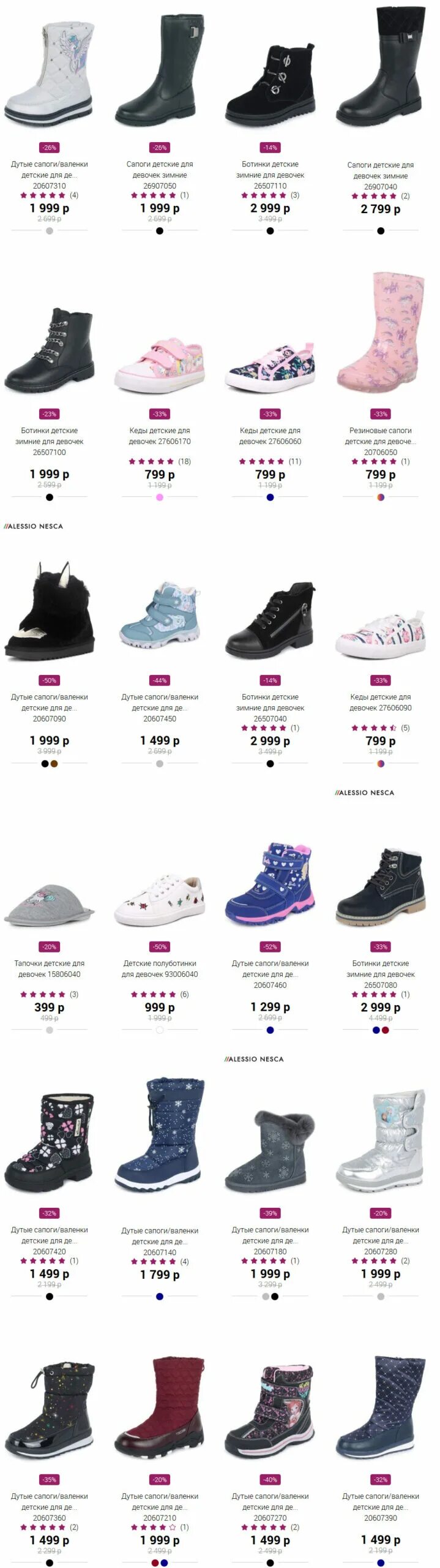Open the floral sneakers 27606090 image

[x=381, y=634]
